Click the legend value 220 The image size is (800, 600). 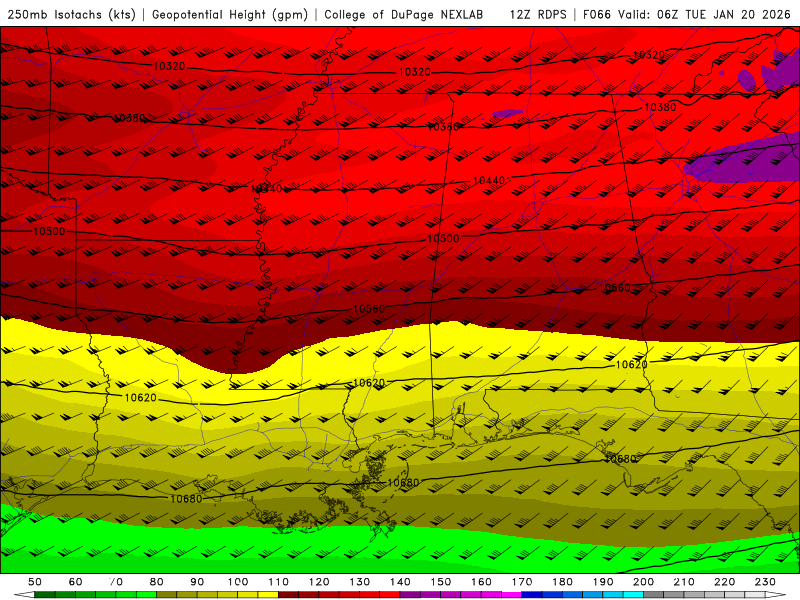point(724,582)
